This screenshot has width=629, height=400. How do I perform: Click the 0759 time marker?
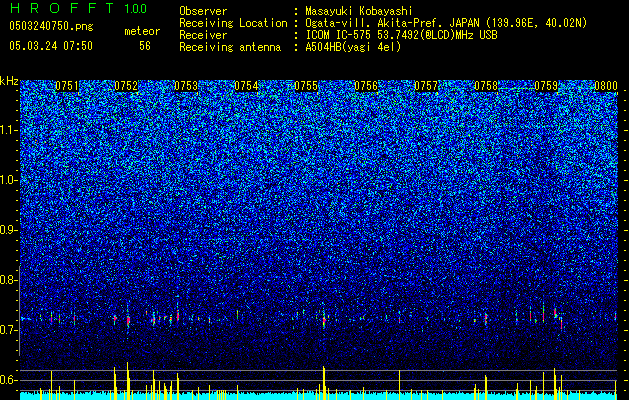click(546, 86)
